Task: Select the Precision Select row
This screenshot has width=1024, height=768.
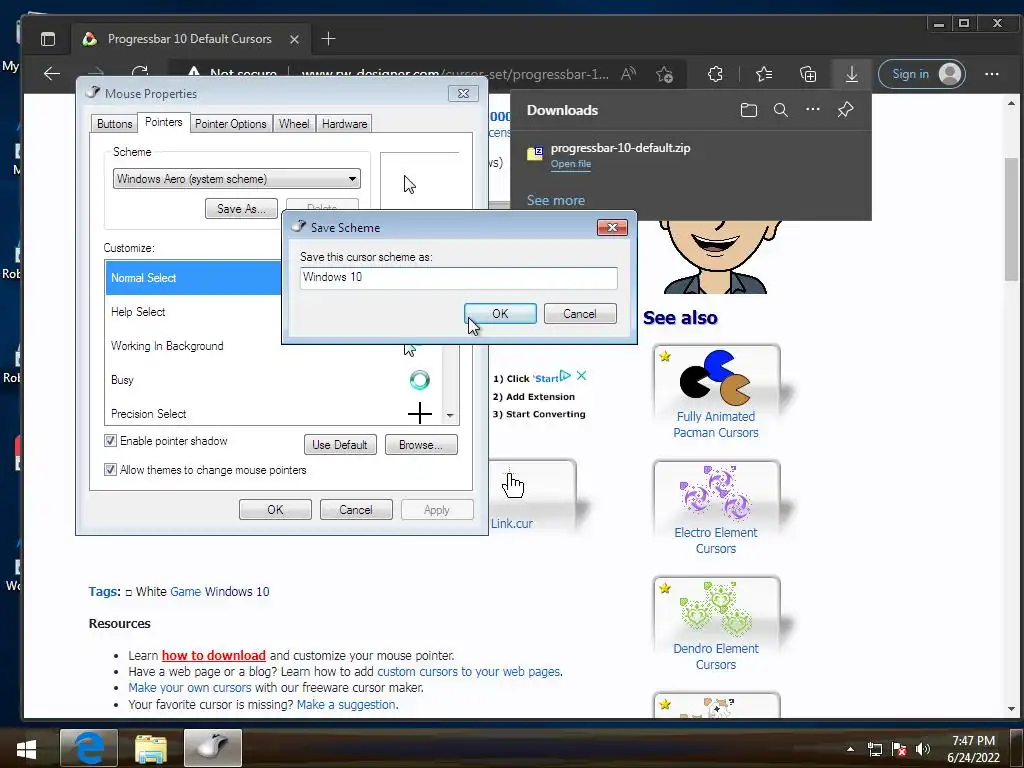Action: 274,414
